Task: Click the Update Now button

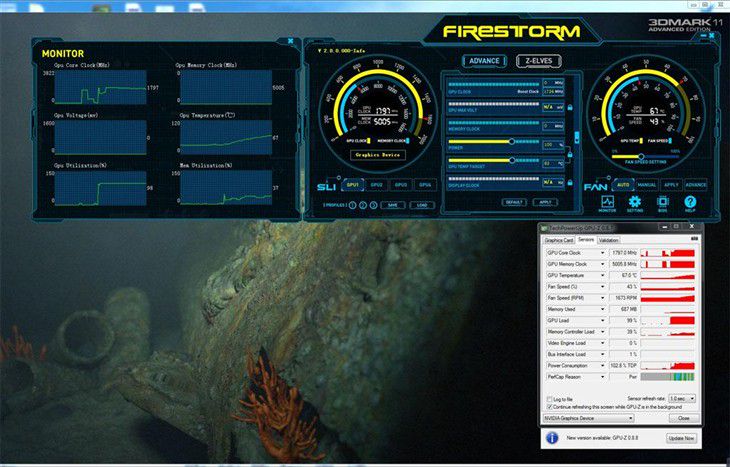Action: [682, 438]
